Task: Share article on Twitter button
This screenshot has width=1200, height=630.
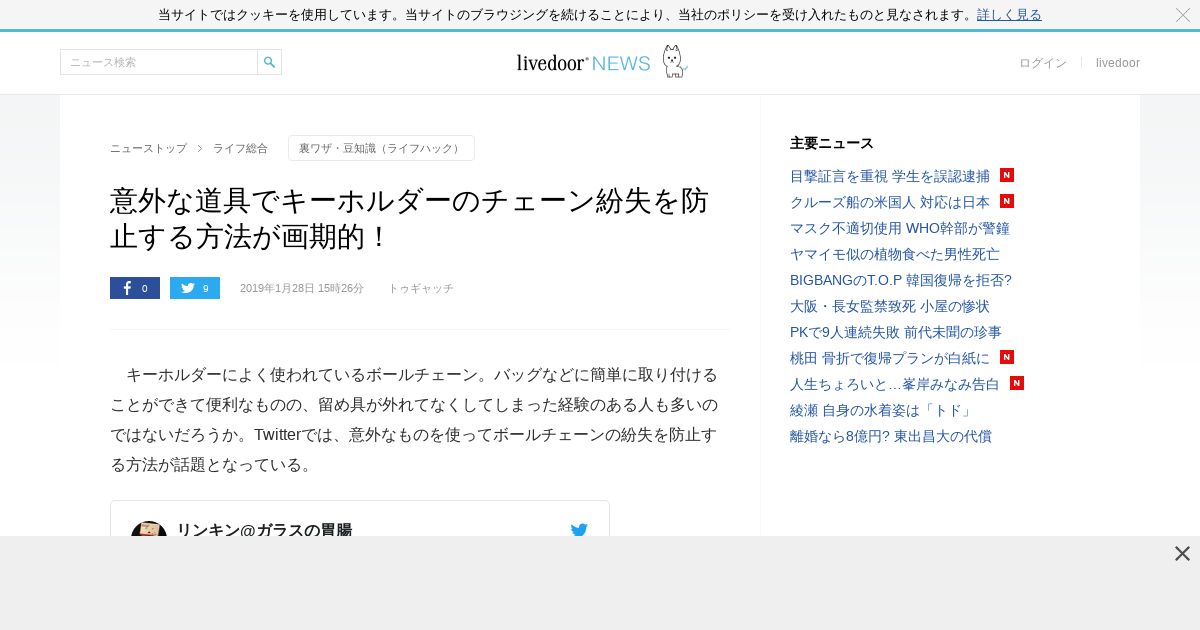Action: click(x=195, y=288)
